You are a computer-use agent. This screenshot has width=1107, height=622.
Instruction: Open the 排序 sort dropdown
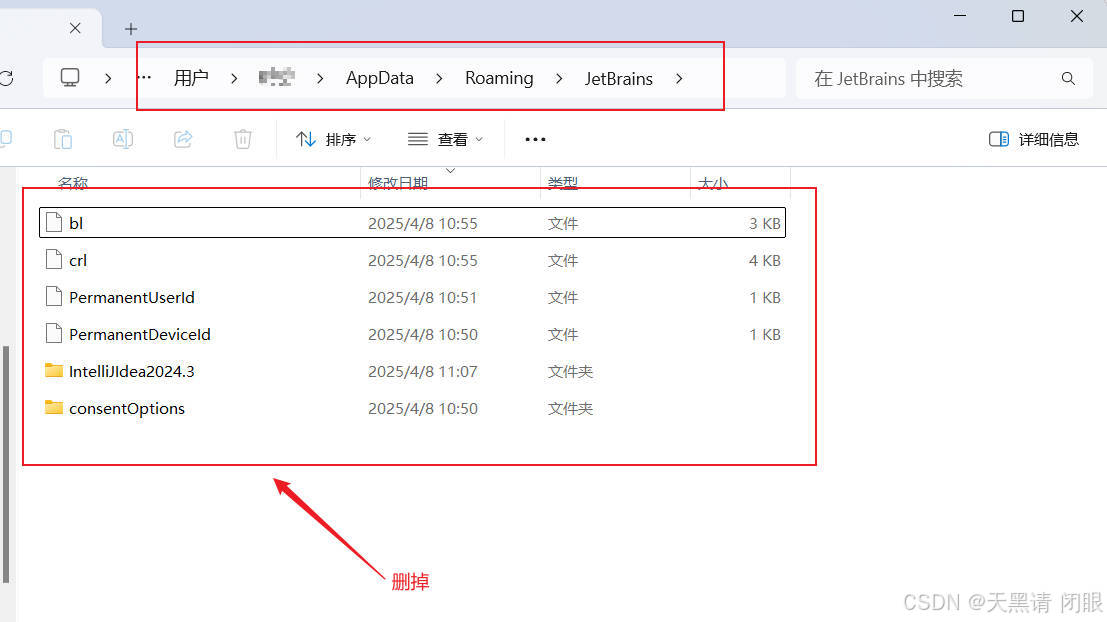coord(332,139)
